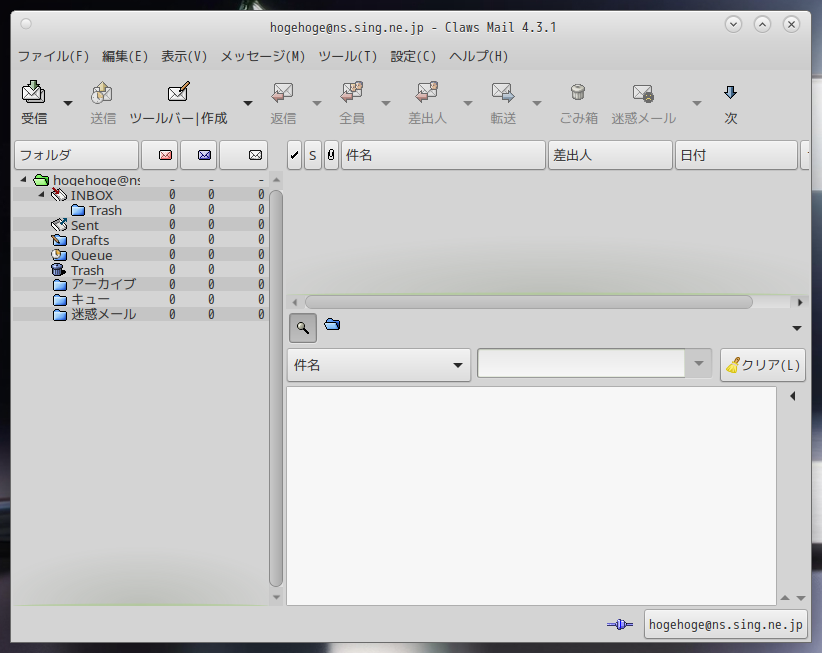Open the 設定(C) menu
The width and height of the screenshot is (822, 653).
pyautogui.click(x=413, y=56)
